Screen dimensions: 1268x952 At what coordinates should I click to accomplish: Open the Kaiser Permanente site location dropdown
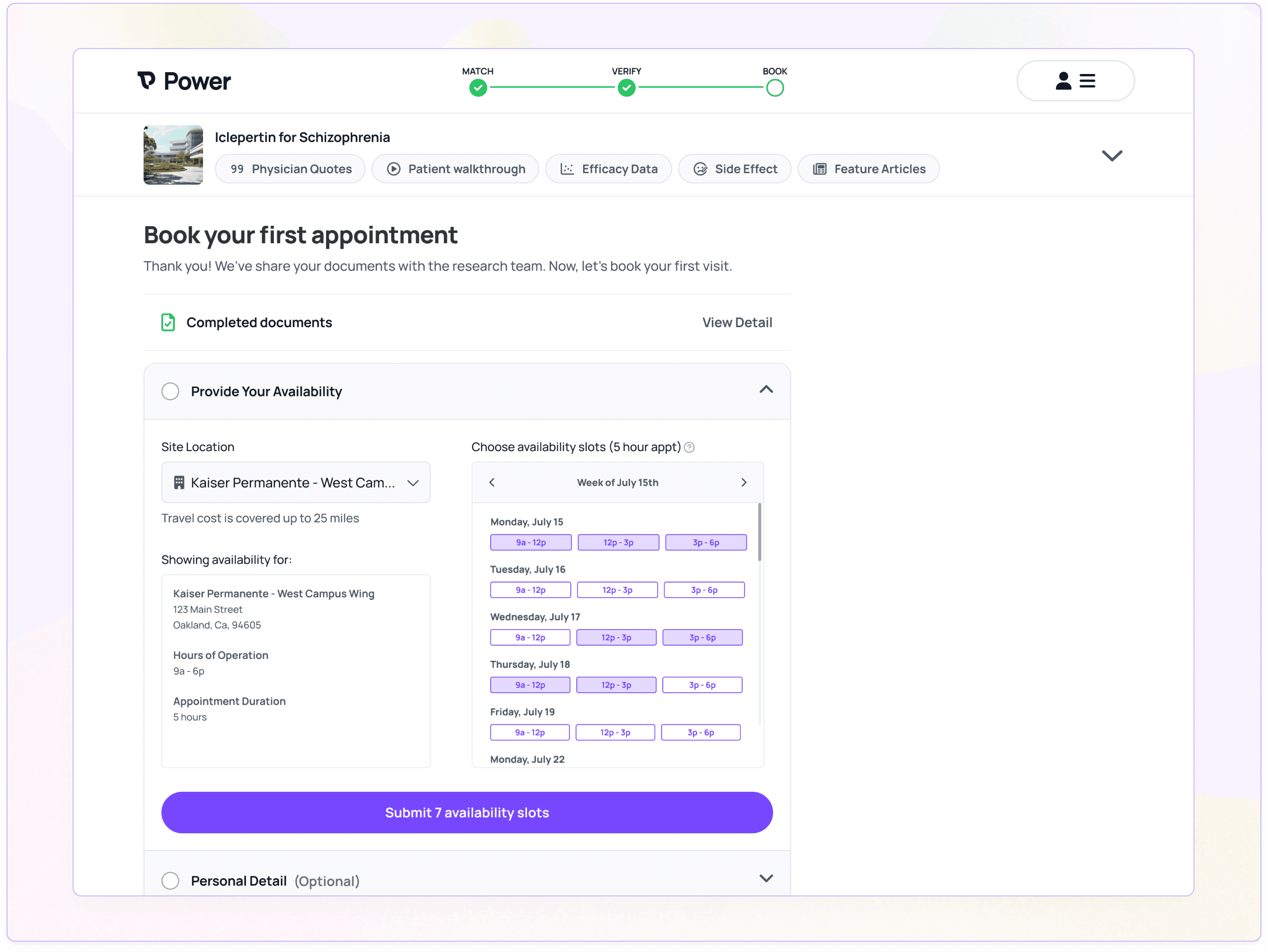(296, 483)
